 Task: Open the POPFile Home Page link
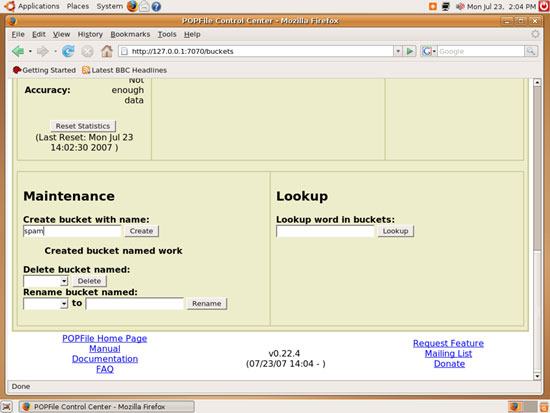105,338
